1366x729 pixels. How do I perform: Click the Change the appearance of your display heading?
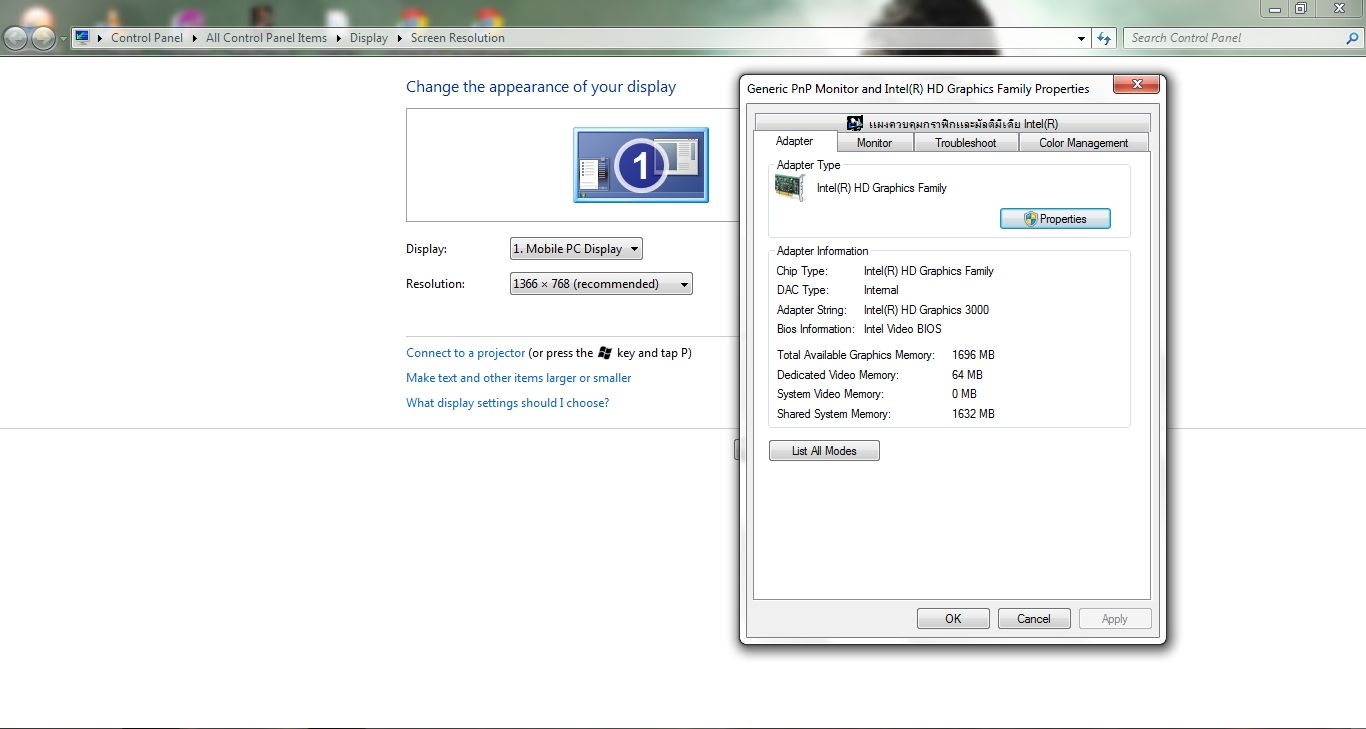[541, 87]
